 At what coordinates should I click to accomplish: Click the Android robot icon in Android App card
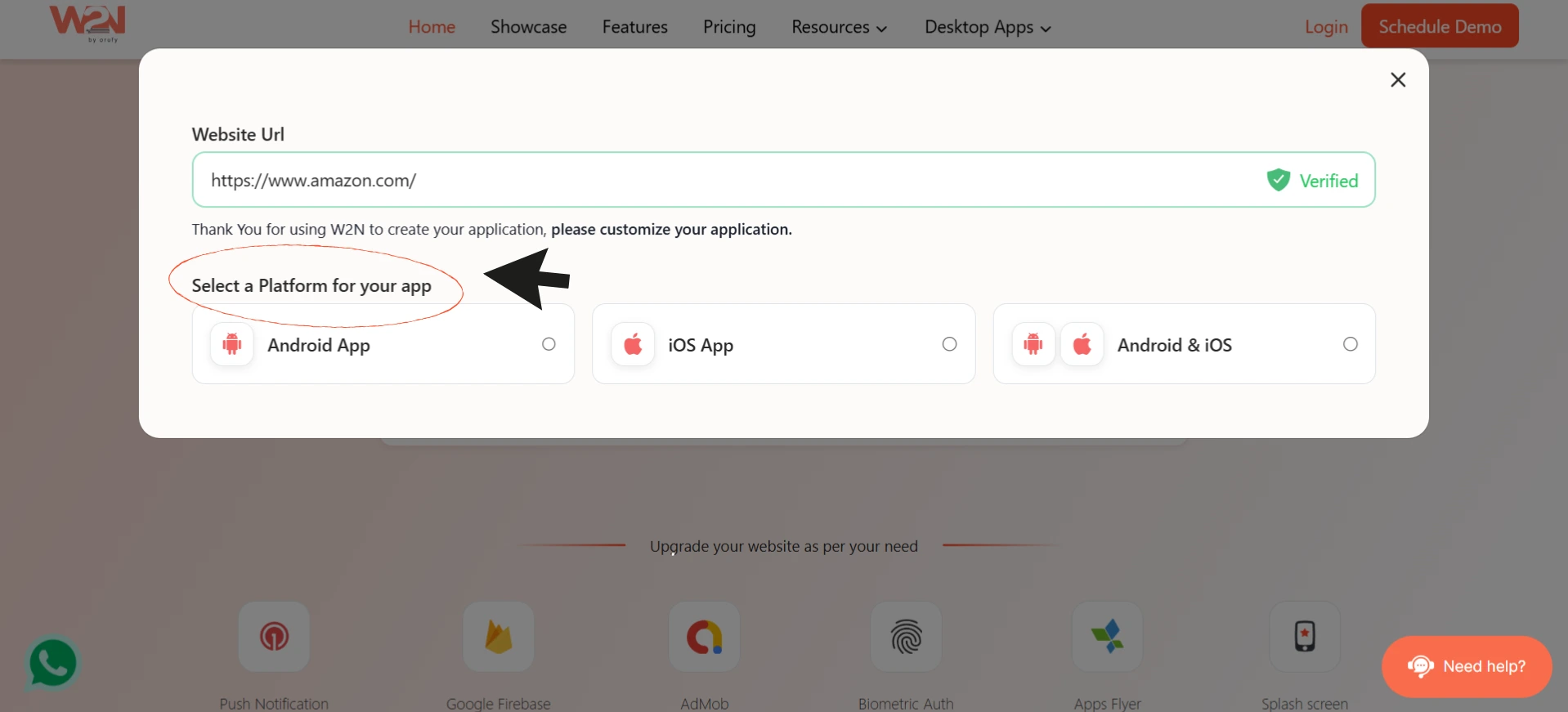tap(232, 344)
